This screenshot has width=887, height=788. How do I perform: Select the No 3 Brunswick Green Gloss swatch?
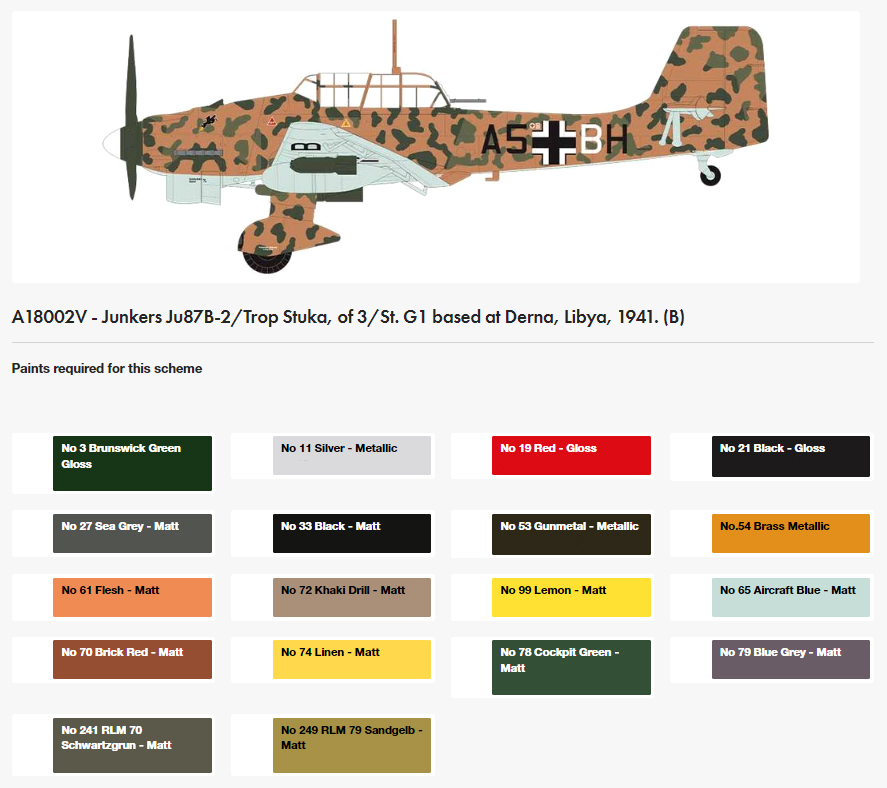point(132,463)
